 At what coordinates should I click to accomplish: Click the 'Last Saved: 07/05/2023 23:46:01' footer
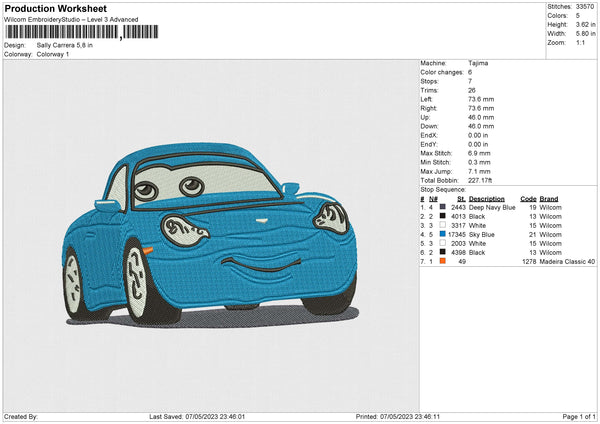(197, 416)
